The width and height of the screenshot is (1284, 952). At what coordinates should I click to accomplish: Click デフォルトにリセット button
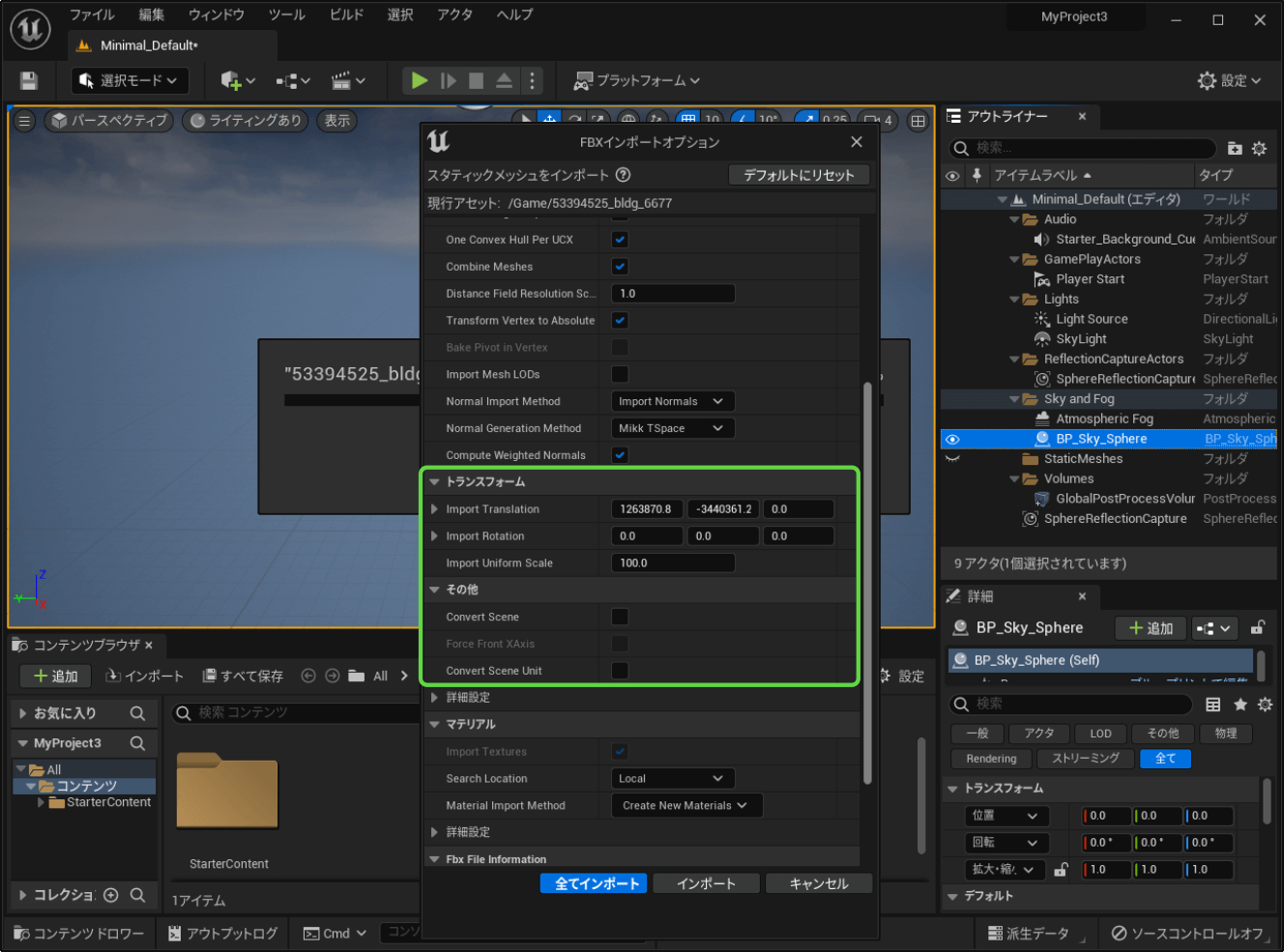(x=799, y=175)
